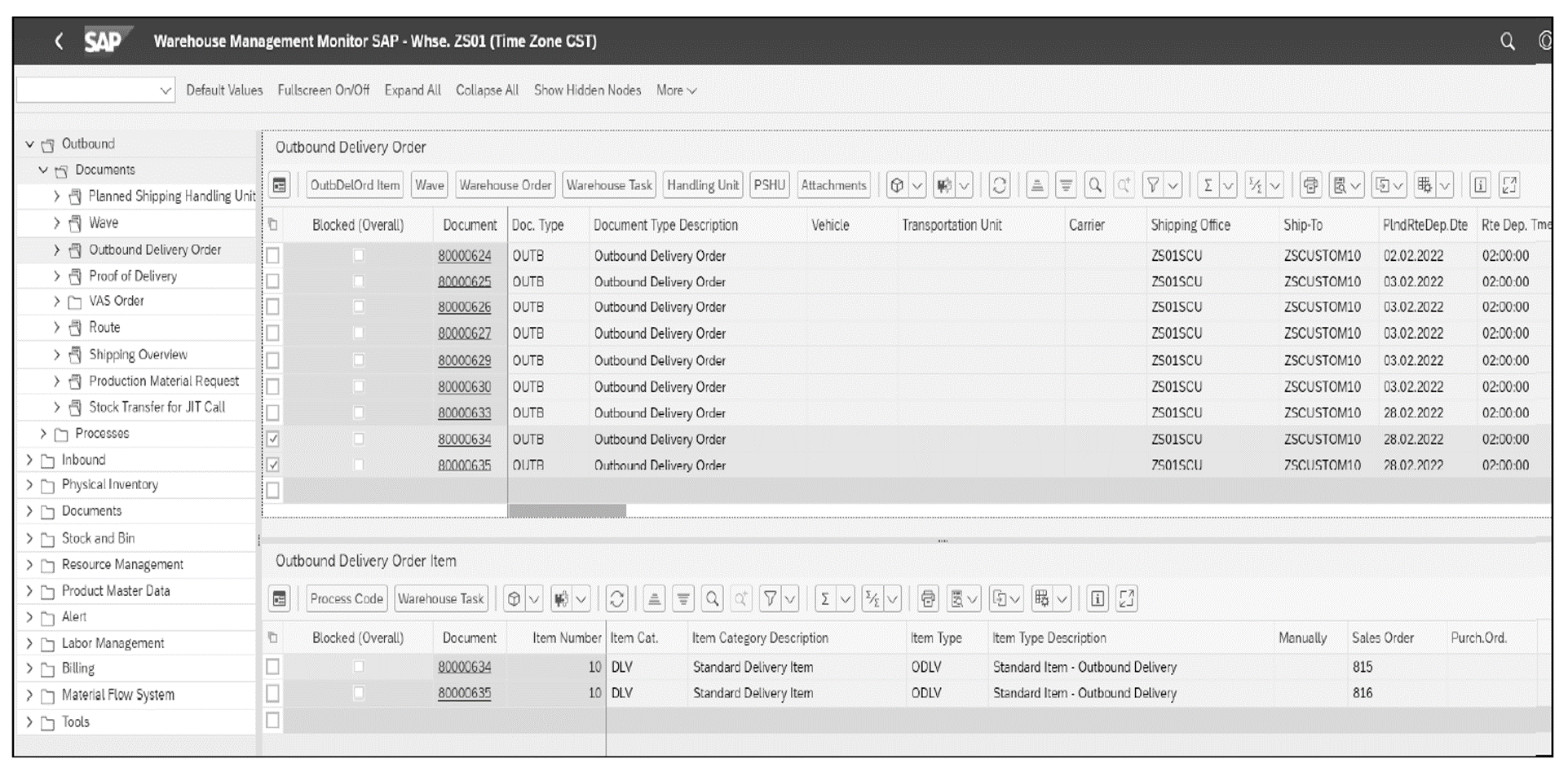
Task: Click the variant input field on the left
Action: coord(90,90)
